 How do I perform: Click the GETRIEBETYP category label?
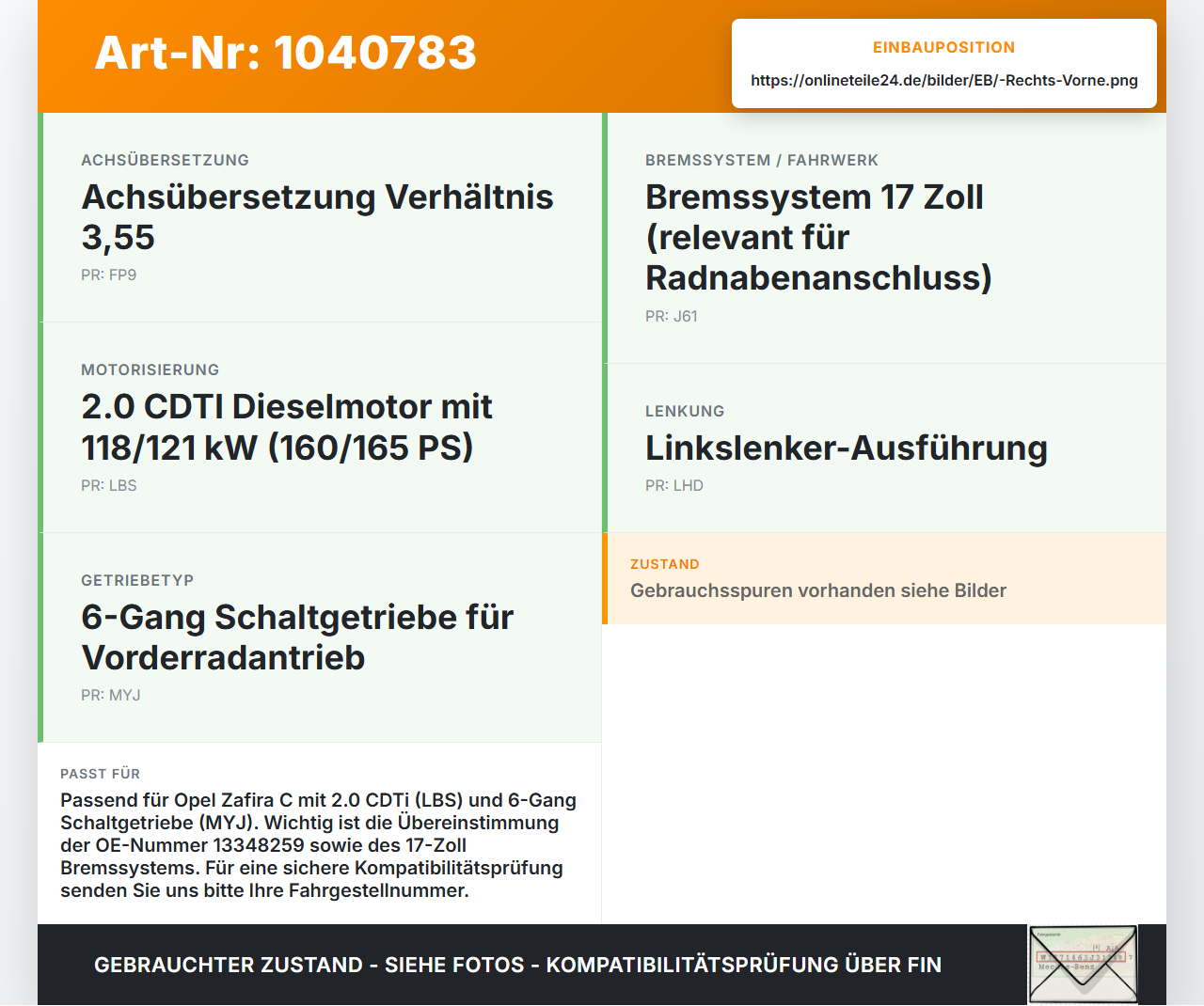click(x=137, y=580)
